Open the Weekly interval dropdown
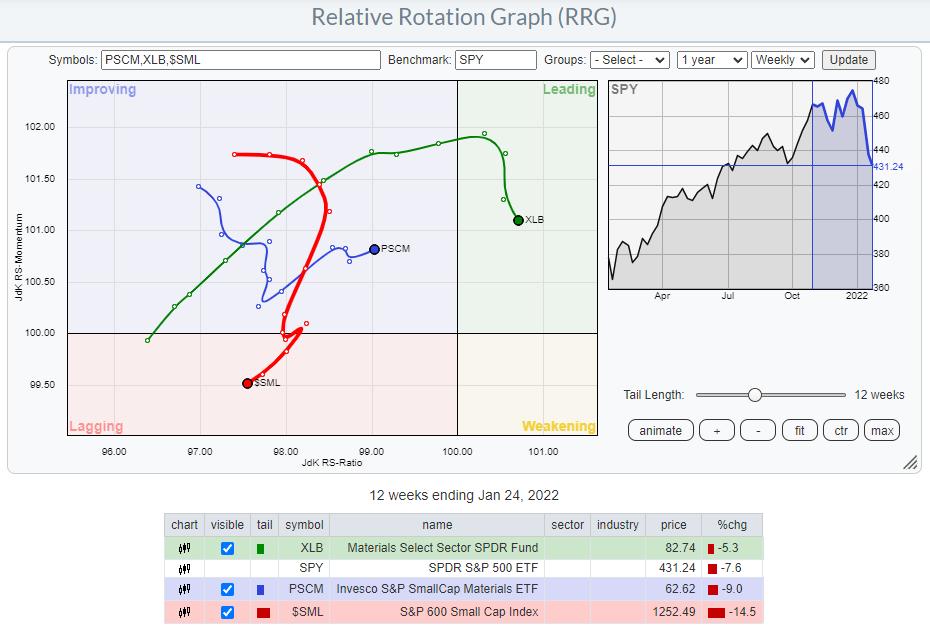This screenshot has width=930, height=631. [783, 60]
